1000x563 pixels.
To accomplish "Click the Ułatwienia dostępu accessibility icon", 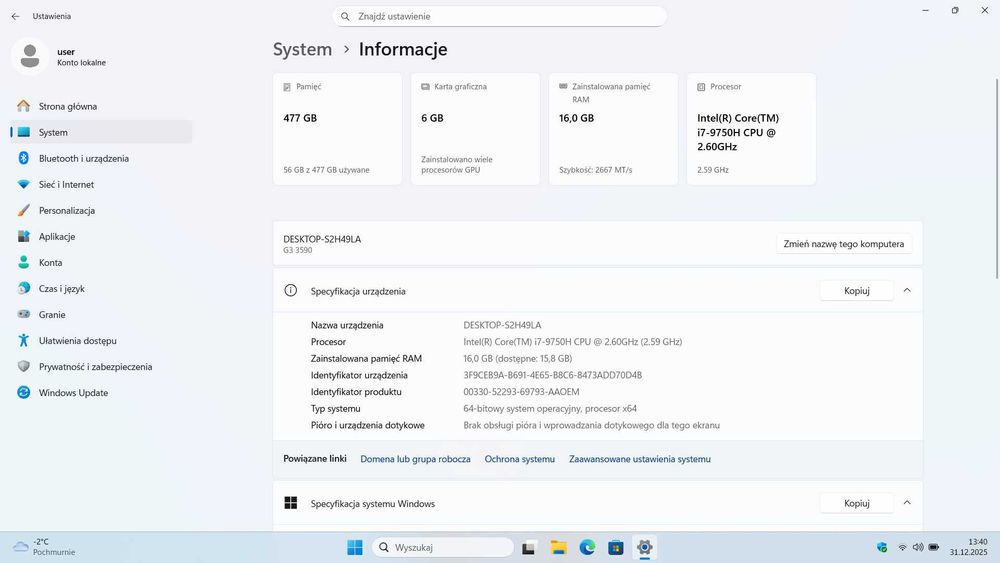I will coord(24,340).
